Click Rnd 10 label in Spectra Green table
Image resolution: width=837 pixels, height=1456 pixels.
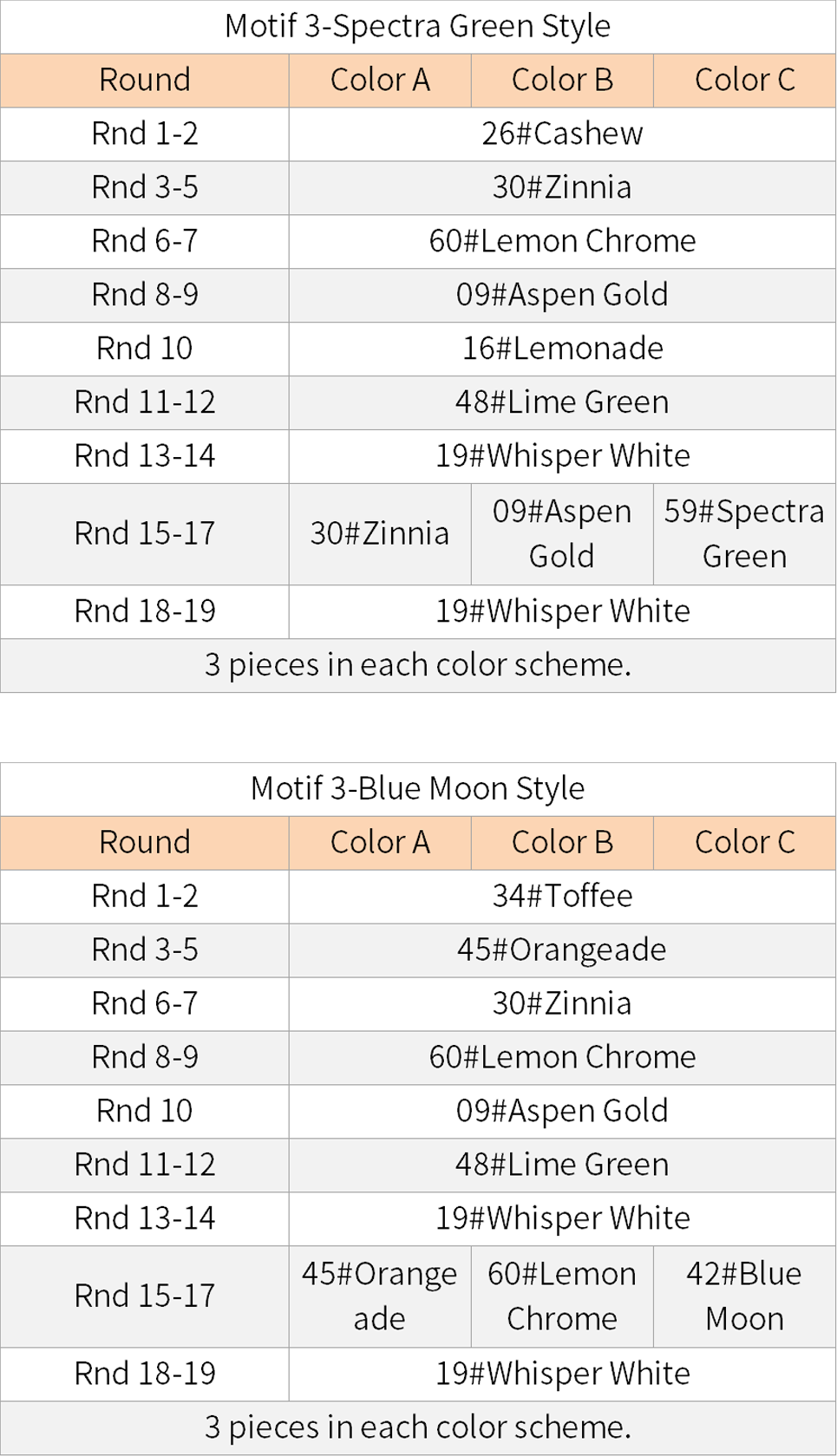pyautogui.click(x=145, y=349)
